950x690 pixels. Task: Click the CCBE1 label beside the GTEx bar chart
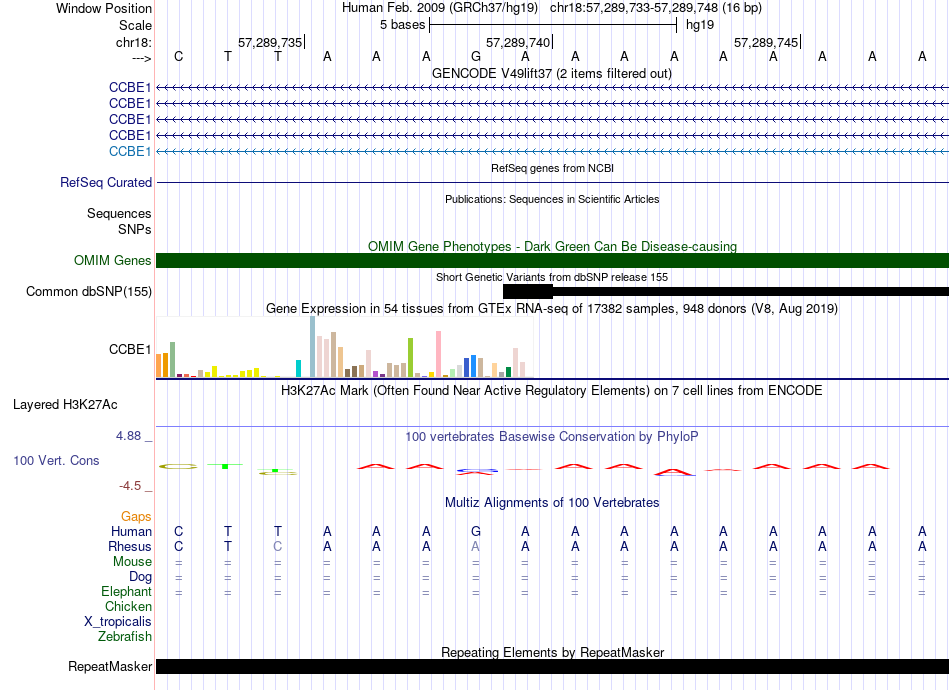coord(130,350)
